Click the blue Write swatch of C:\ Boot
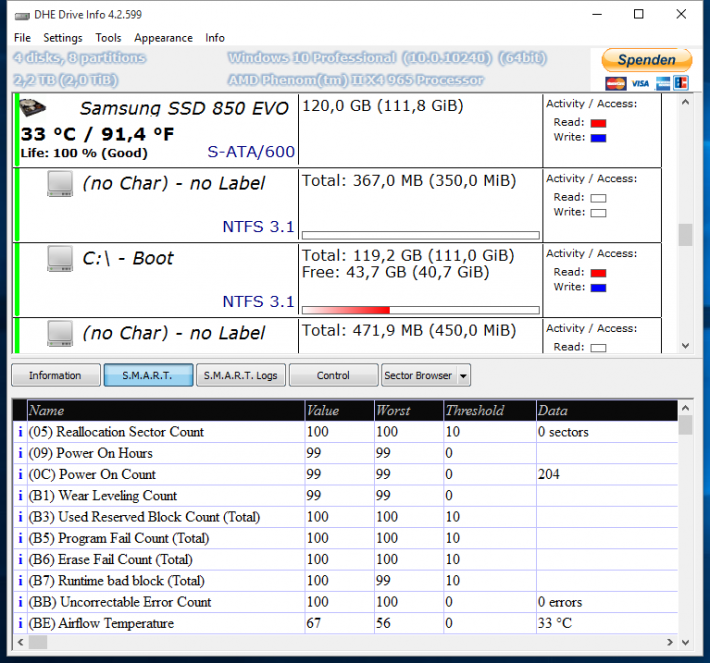The height and width of the screenshot is (663, 710). tap(598, 288)
